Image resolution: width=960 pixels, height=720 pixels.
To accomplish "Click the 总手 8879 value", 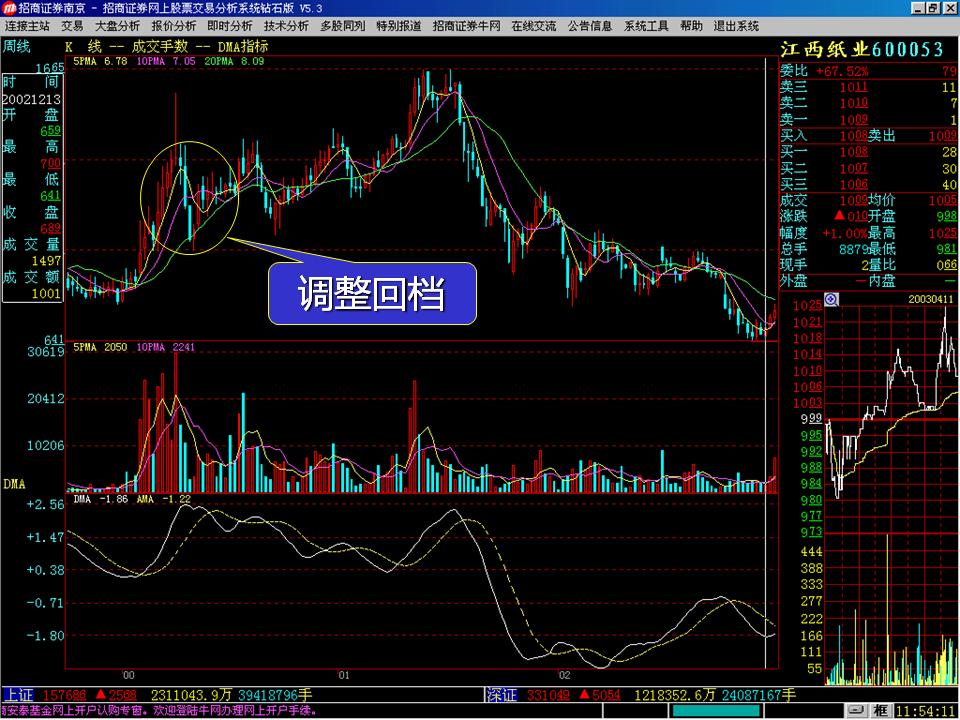I will click(853, 249).
